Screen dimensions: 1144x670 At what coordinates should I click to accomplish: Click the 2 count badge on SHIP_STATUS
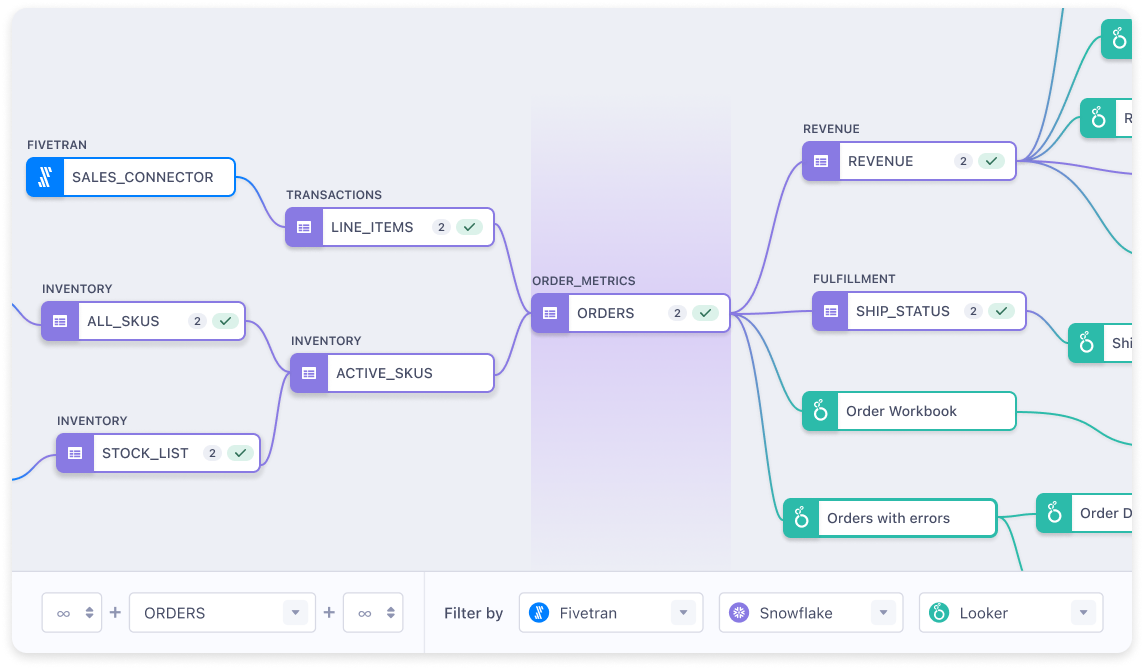point(972,311)
